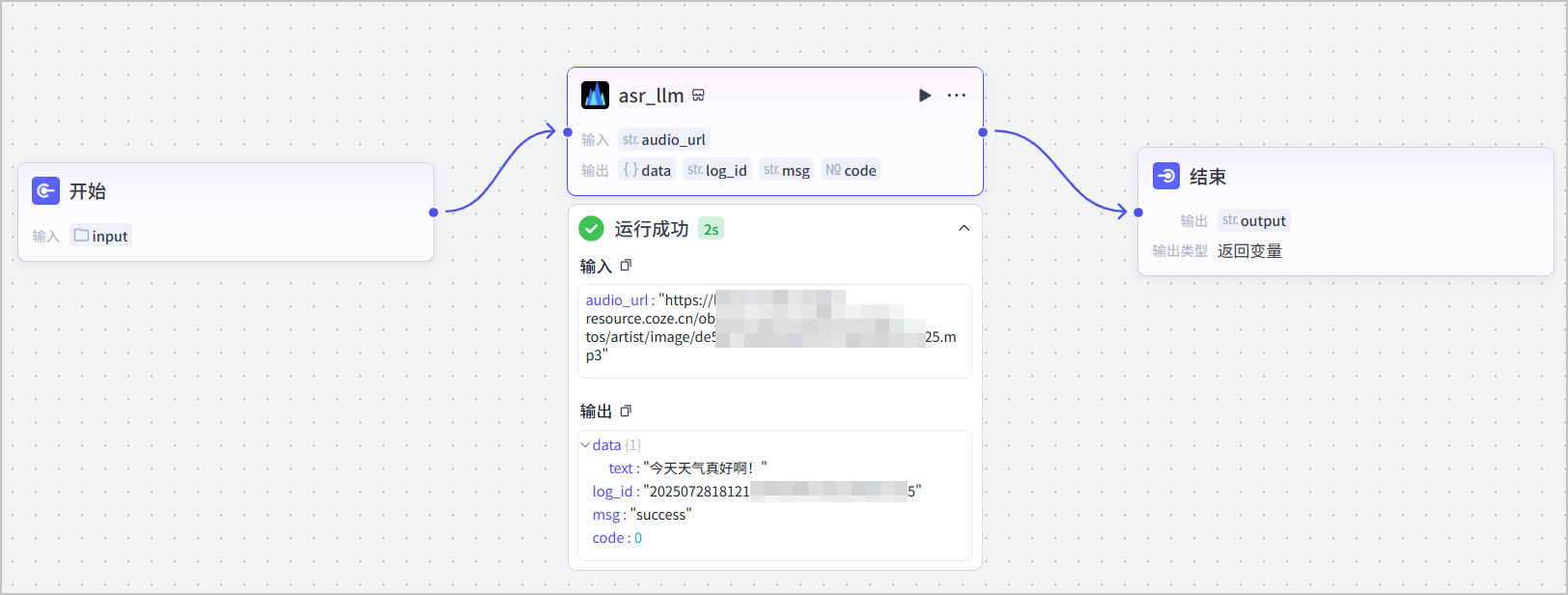Click the small icon beside asr_llm title
Screen dimensions: 1568x595
[698, 96]
